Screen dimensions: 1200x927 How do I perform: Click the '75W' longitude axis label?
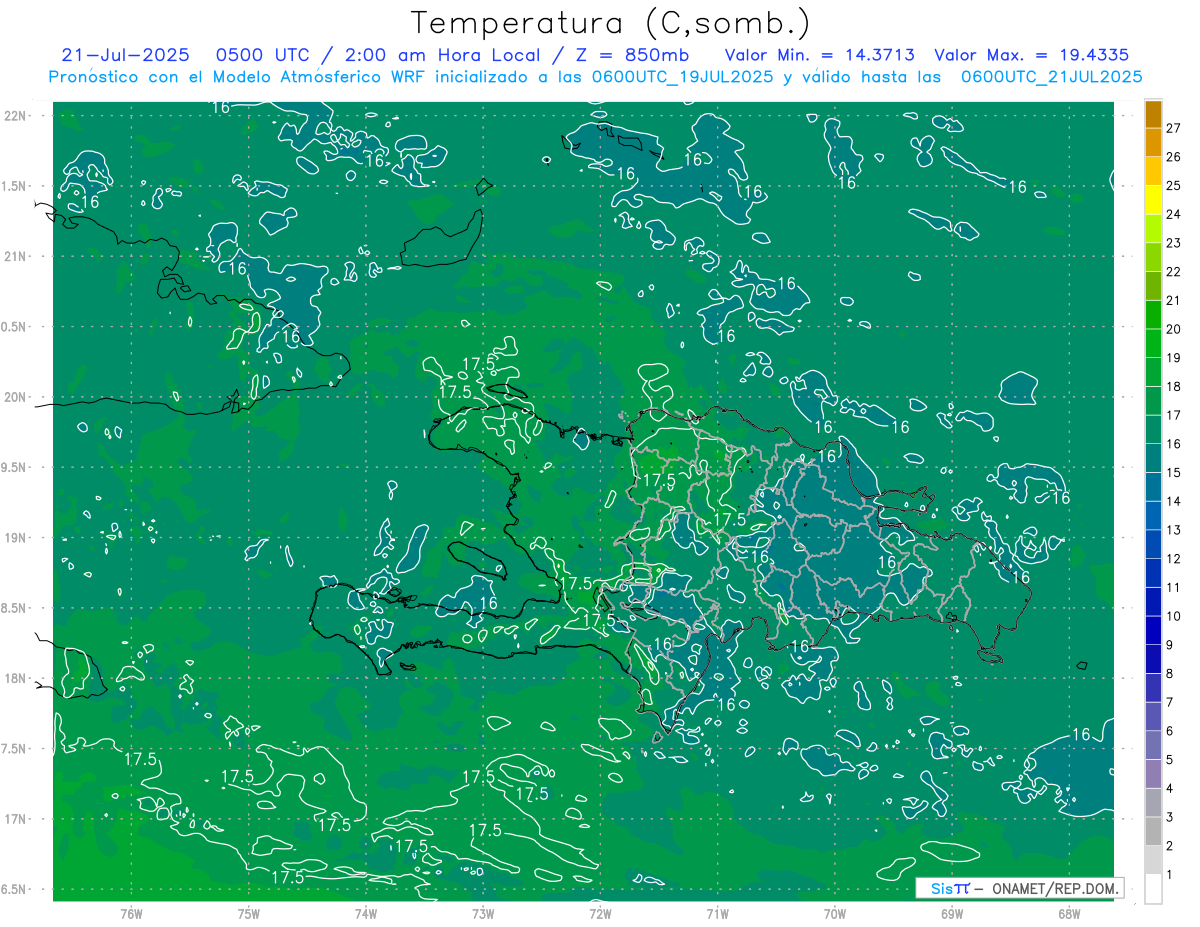pos(248,914)
